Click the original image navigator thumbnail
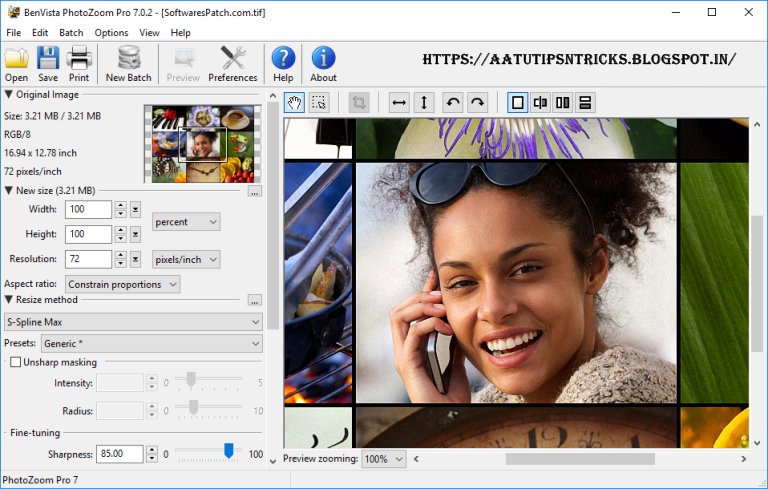The image size is (768, 489). point(202,144)
